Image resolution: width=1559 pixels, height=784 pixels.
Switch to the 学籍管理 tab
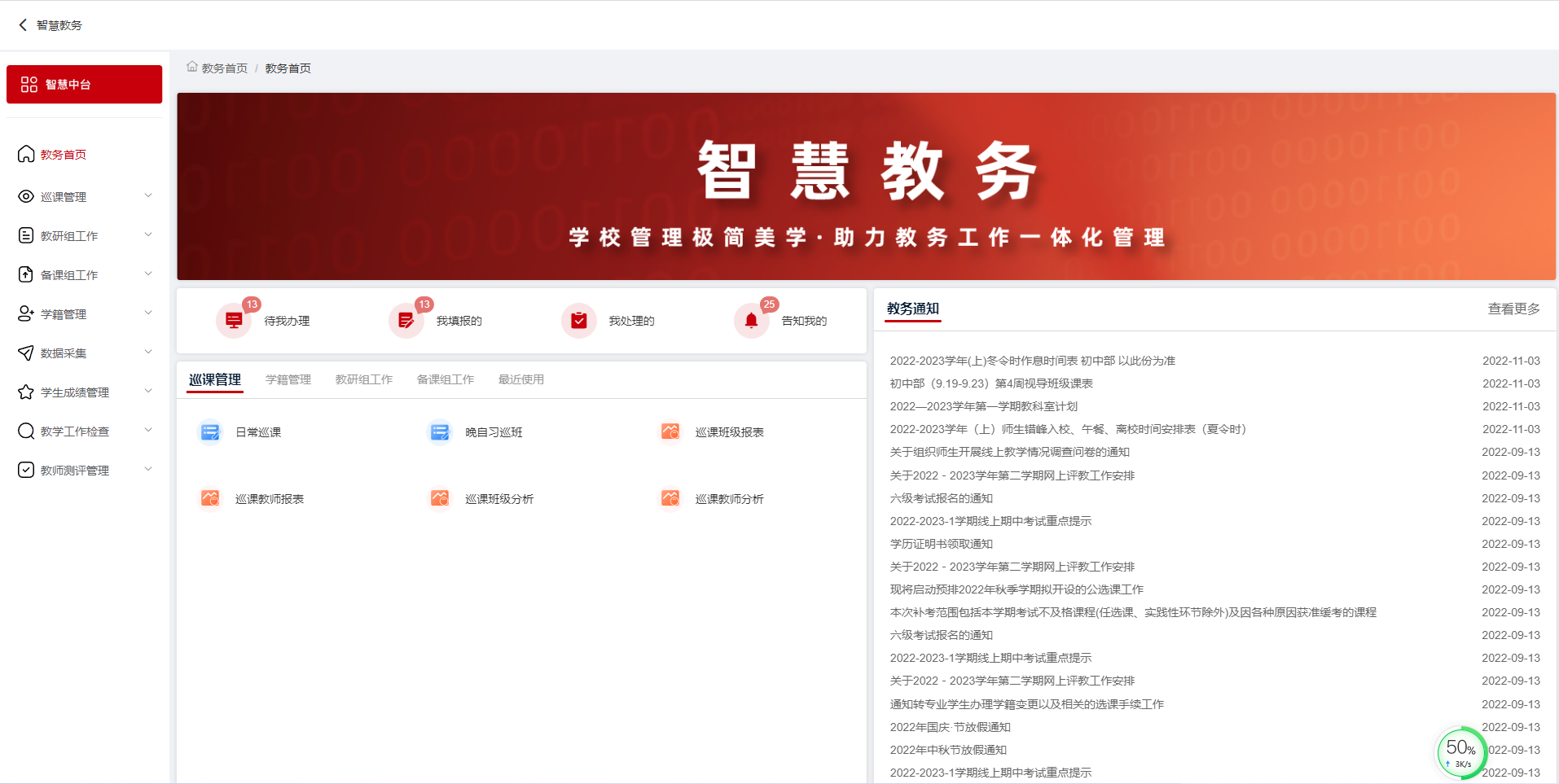(288, 379)
